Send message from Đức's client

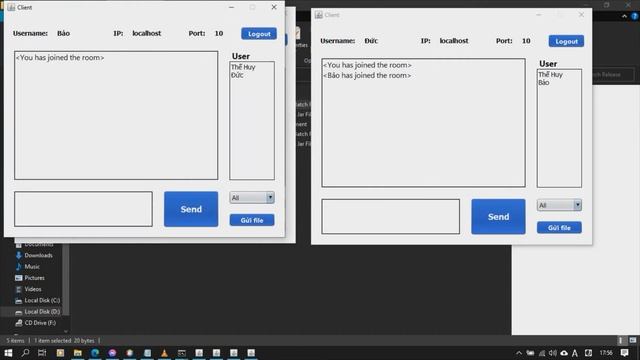coord(498,217)
